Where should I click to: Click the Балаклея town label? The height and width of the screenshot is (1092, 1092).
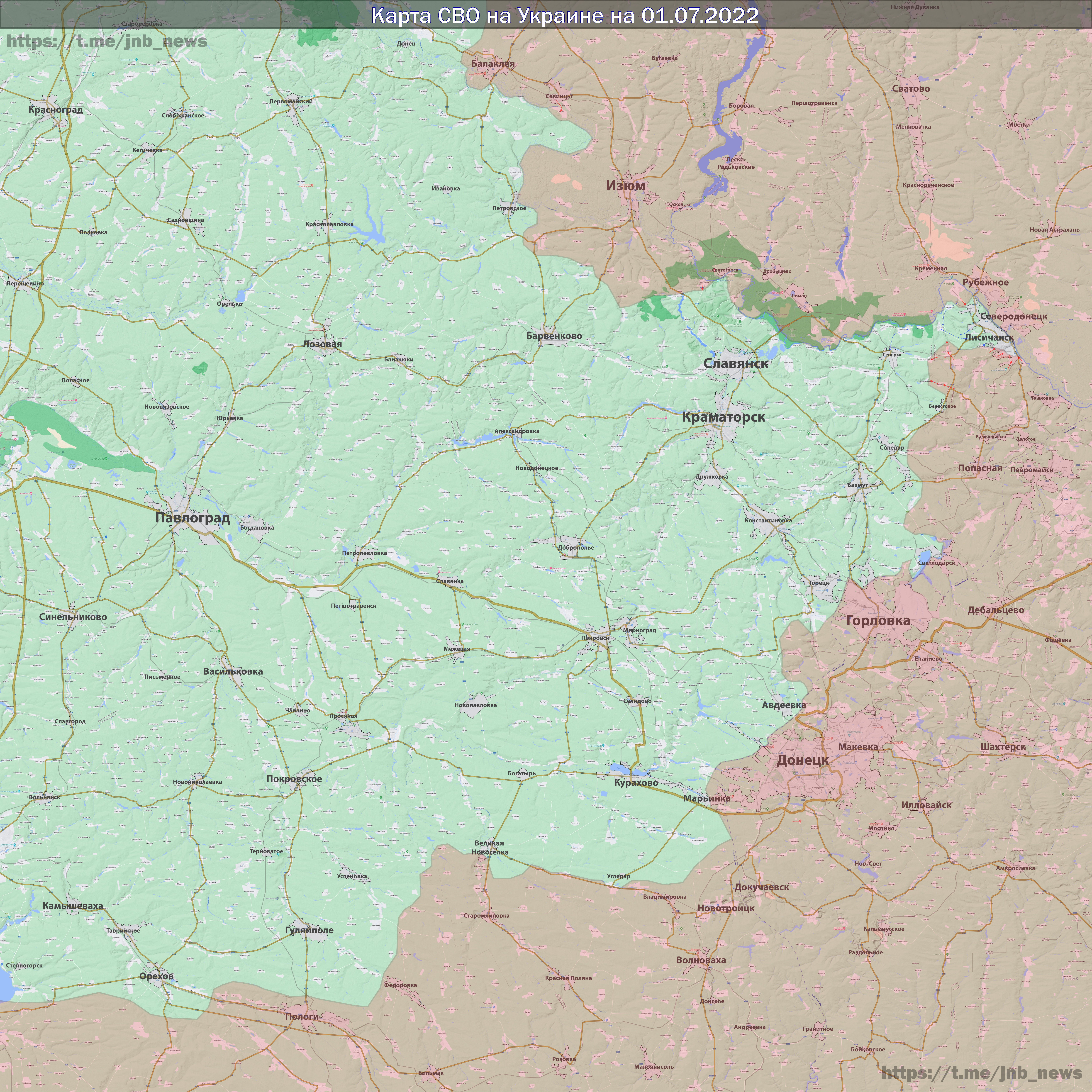493,64
